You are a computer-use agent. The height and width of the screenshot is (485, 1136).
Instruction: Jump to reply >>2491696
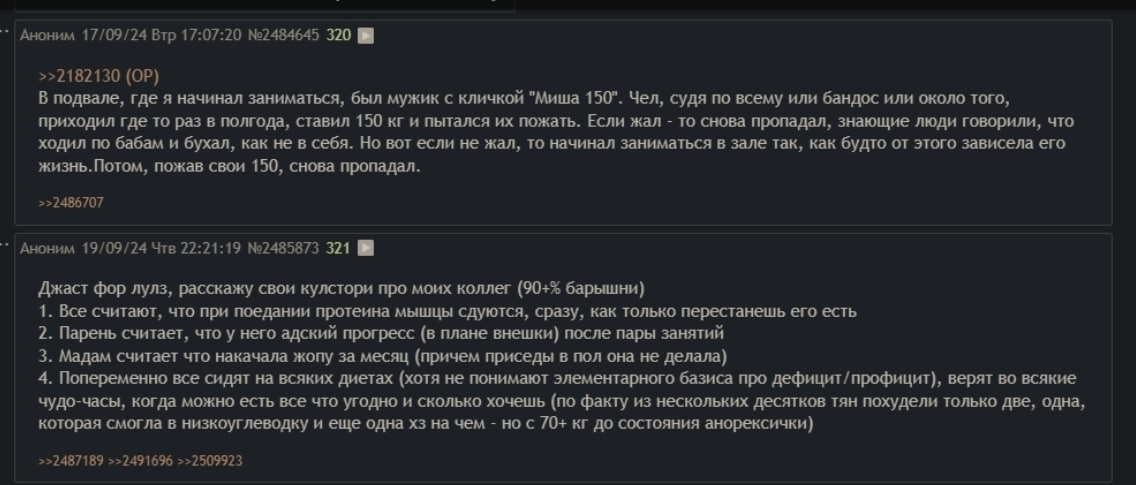(x=140, y=461)
